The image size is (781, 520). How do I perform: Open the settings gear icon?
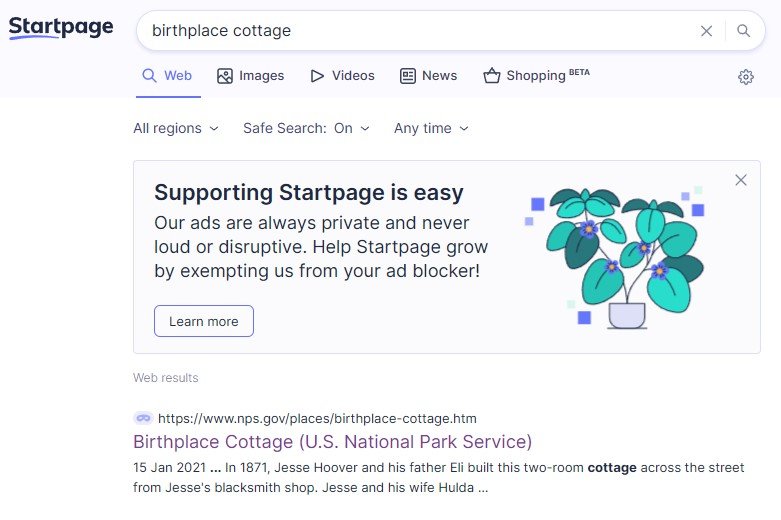pyautogui.click(x=745, y=77)
